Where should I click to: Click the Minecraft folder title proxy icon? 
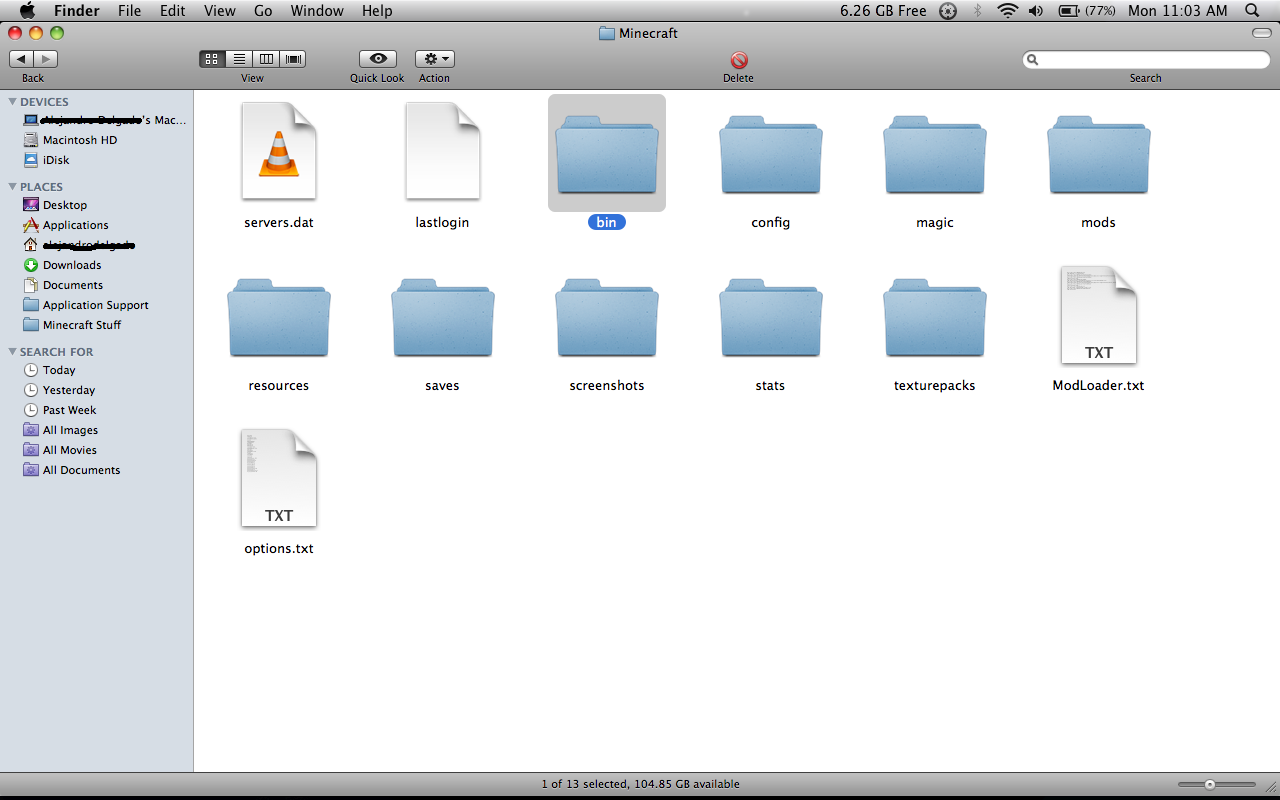point(607,33)
